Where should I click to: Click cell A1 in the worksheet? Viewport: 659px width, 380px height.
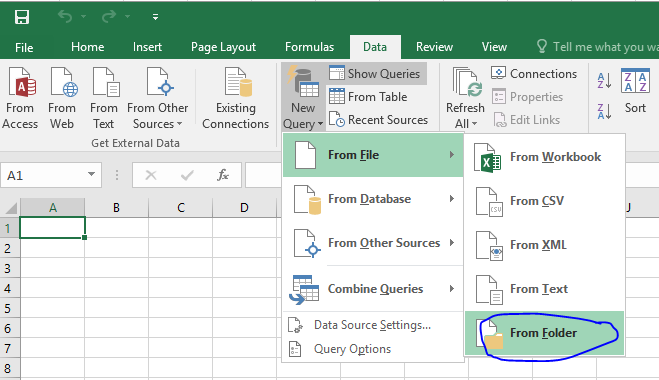point(53,228)
